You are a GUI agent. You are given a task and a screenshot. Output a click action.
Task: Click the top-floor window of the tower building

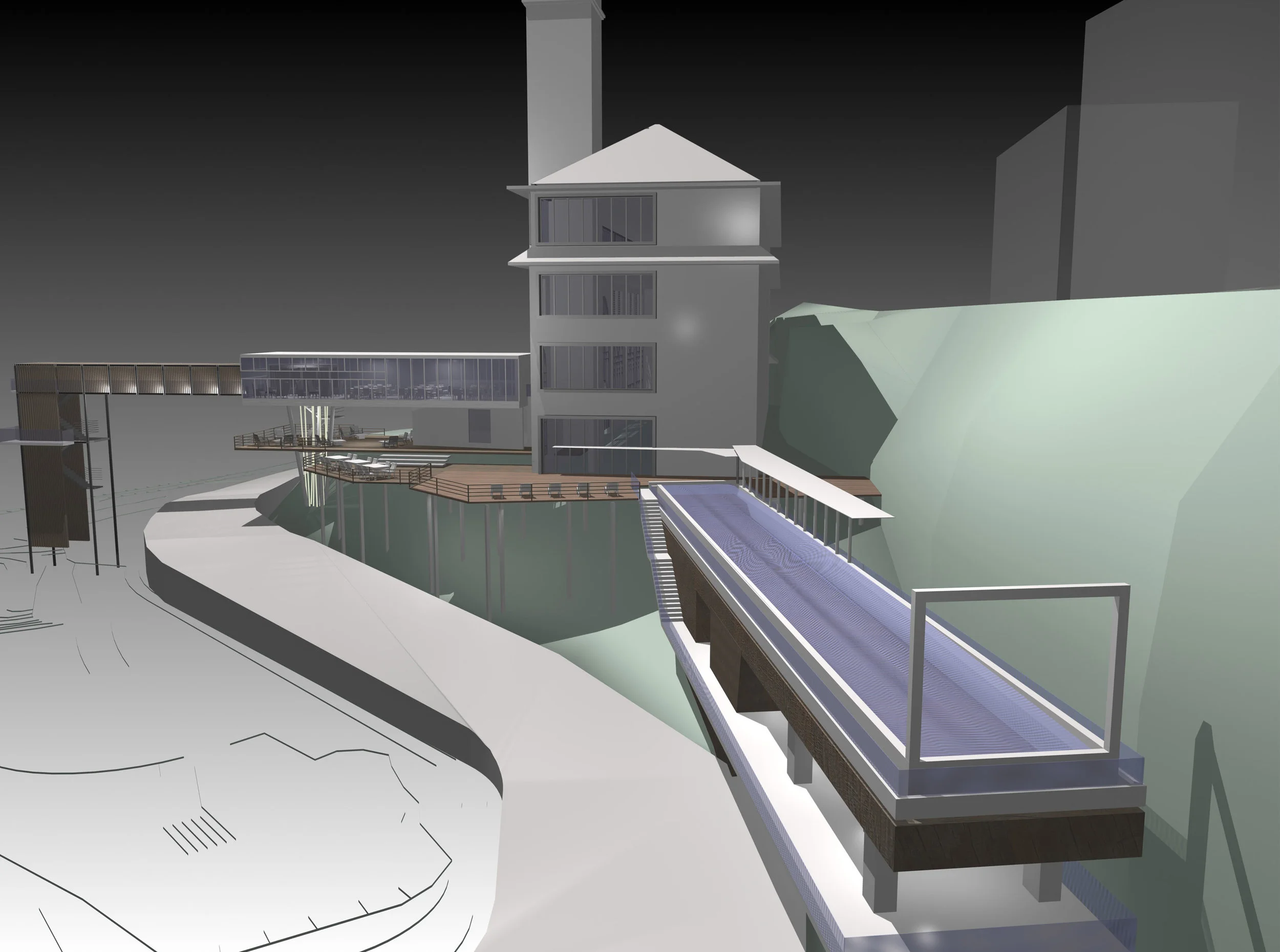(x=597, y=220)
